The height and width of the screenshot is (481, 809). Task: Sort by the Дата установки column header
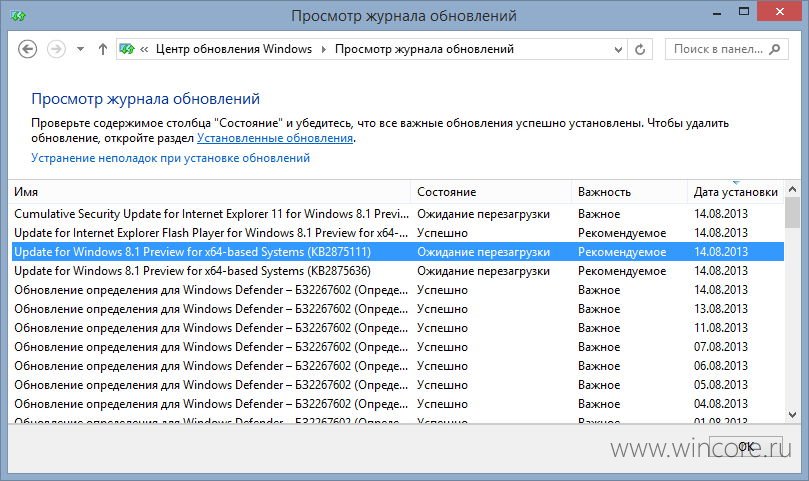[736, 192]
